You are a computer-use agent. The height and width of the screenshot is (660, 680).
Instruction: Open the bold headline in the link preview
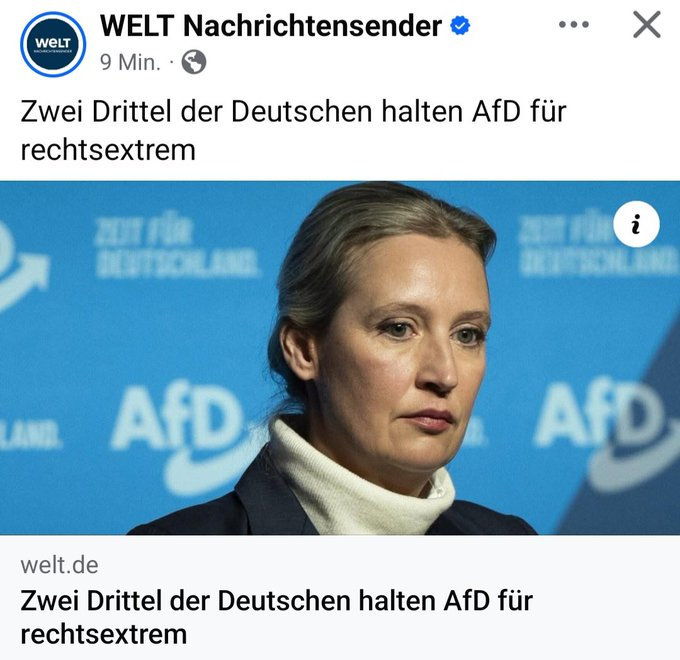point(276,617)
